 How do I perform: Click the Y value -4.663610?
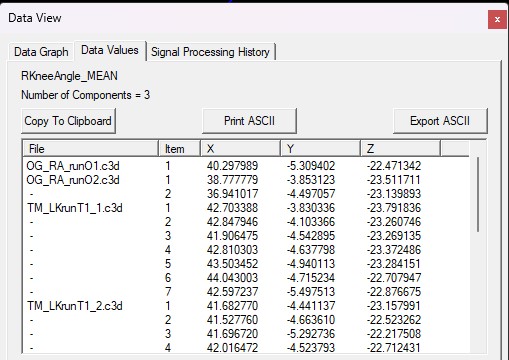pos(311,320)
